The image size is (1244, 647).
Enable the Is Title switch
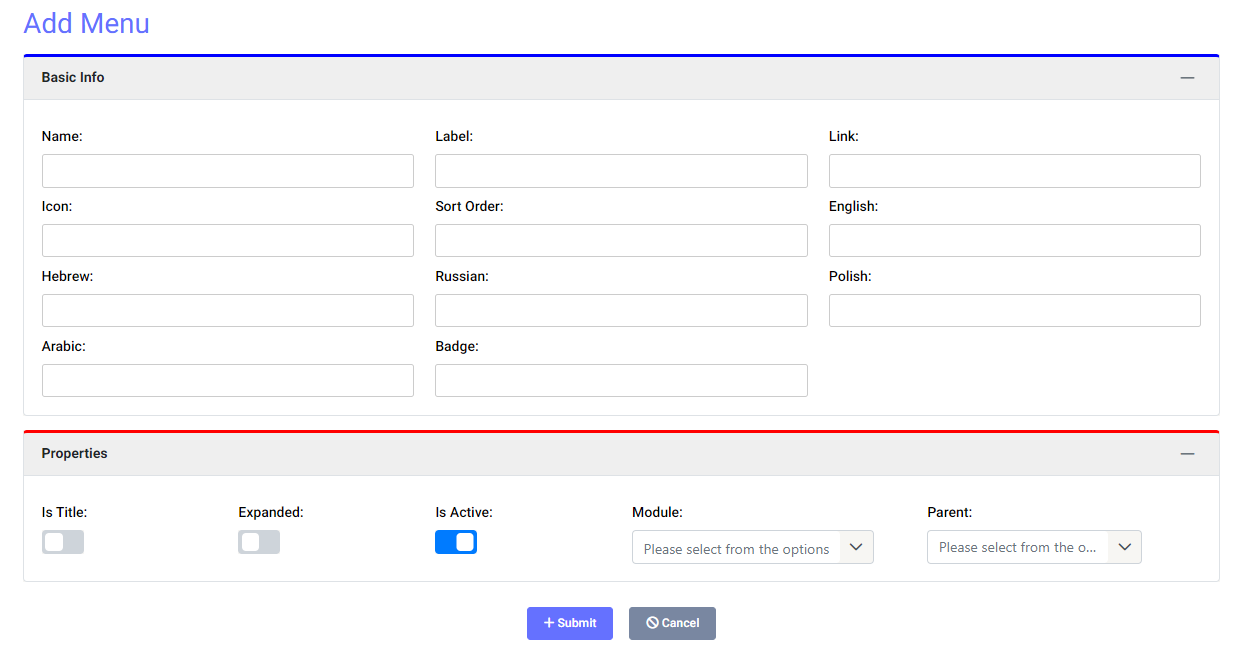pyautogui.click(x=62, y=541)
